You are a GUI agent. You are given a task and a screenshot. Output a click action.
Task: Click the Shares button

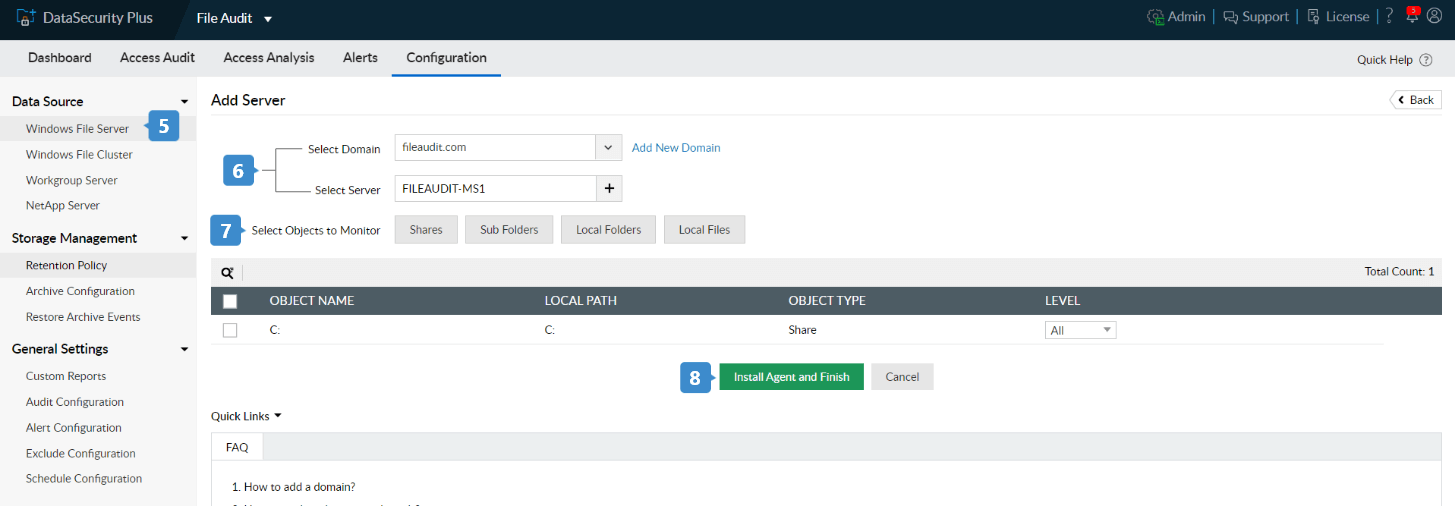[426, 230]
